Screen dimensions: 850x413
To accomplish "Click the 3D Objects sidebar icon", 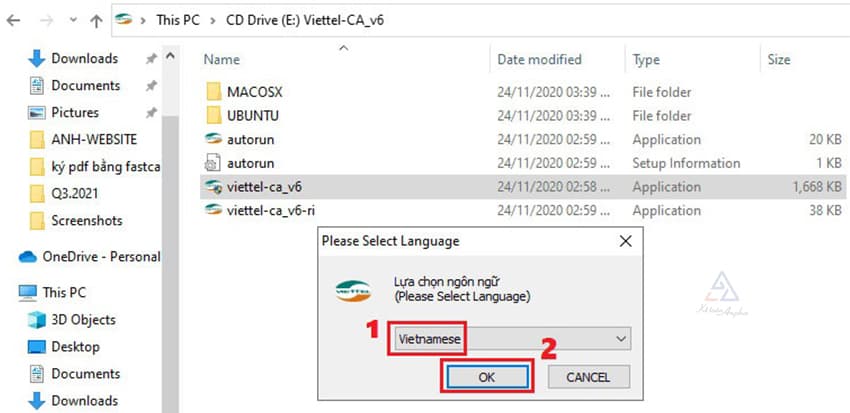I will (37, 320).
